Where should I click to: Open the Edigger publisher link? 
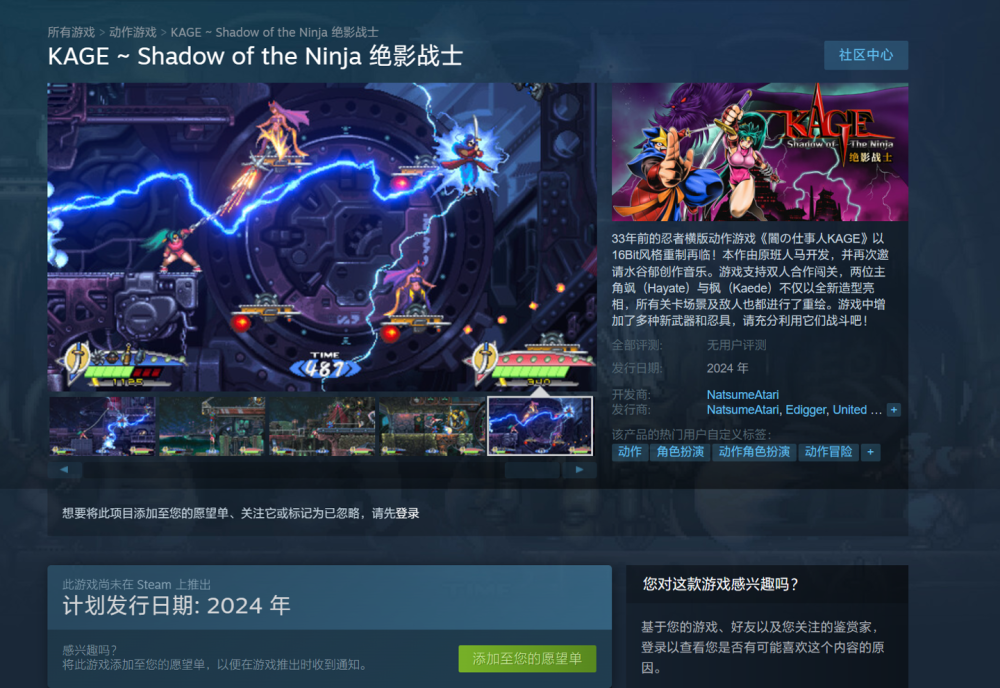[805, 410]
